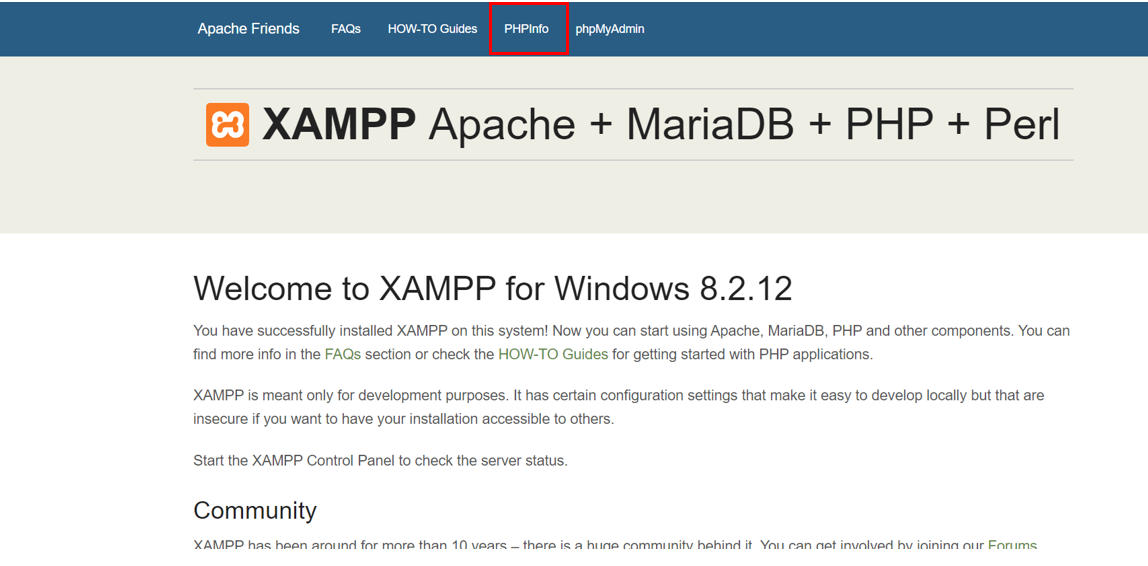Click the 'Start the XAMPP Control Panel' sentence
Image resolution: width=1148 pixels, height=566 pixels.
tap(381, 461)
